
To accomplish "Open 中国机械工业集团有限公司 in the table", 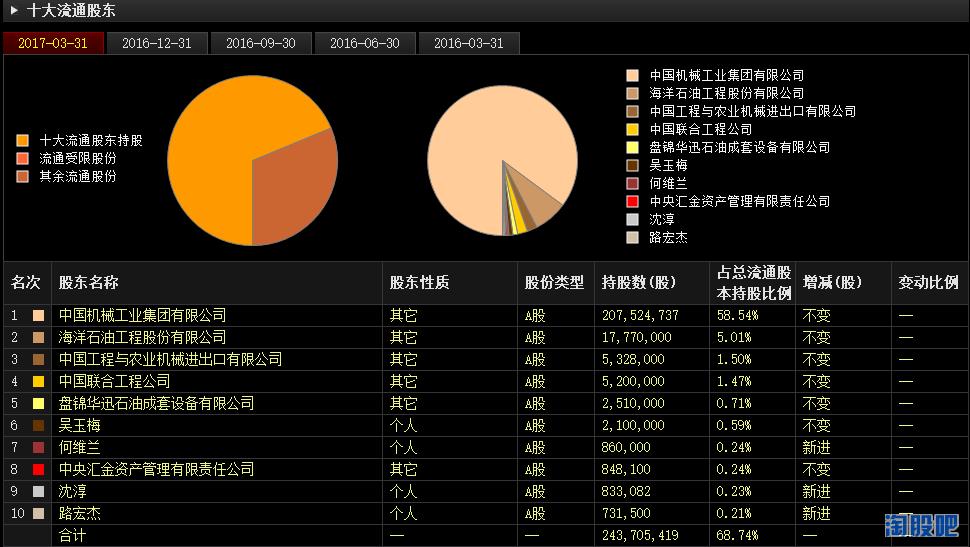I will [x=142, y=316].
